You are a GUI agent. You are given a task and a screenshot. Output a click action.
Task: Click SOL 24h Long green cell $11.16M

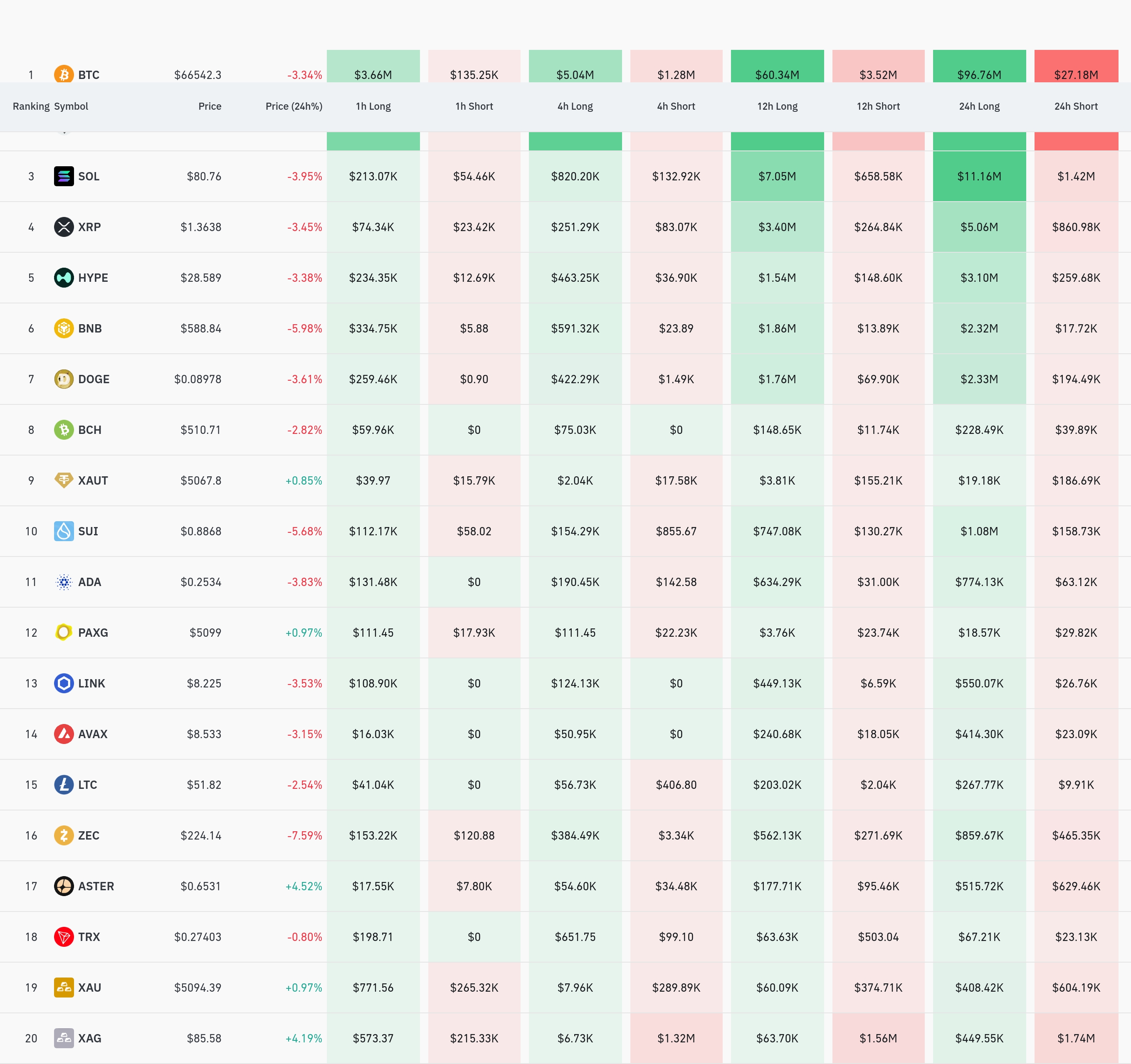click(x=979, y=176)
